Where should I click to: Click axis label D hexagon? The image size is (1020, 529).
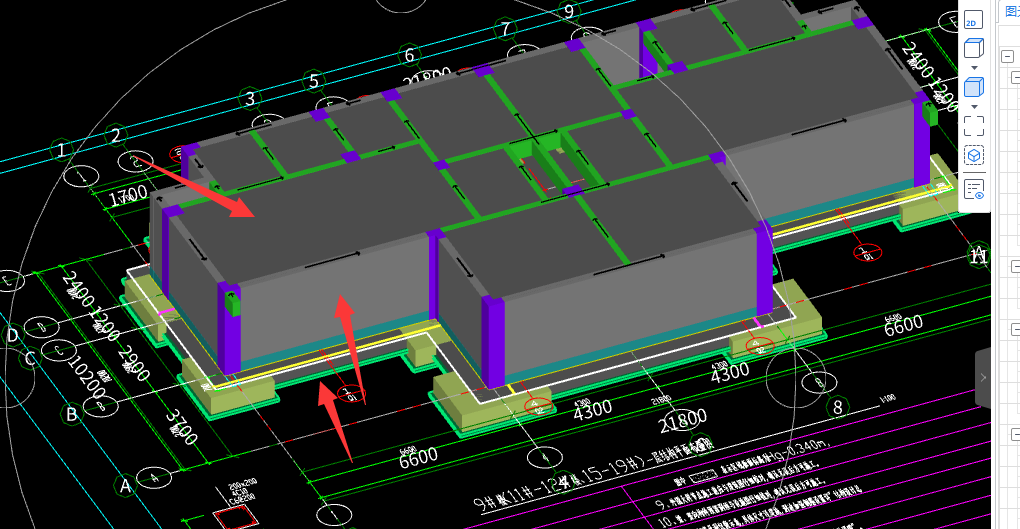[x=12, y=335]
